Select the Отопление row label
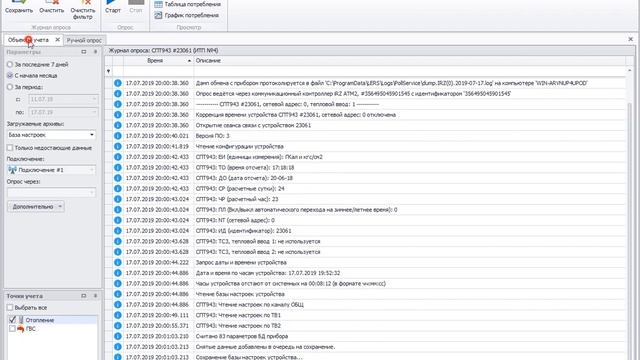The height and width of the screenshot is (360, 640). [x=40, y=320]
